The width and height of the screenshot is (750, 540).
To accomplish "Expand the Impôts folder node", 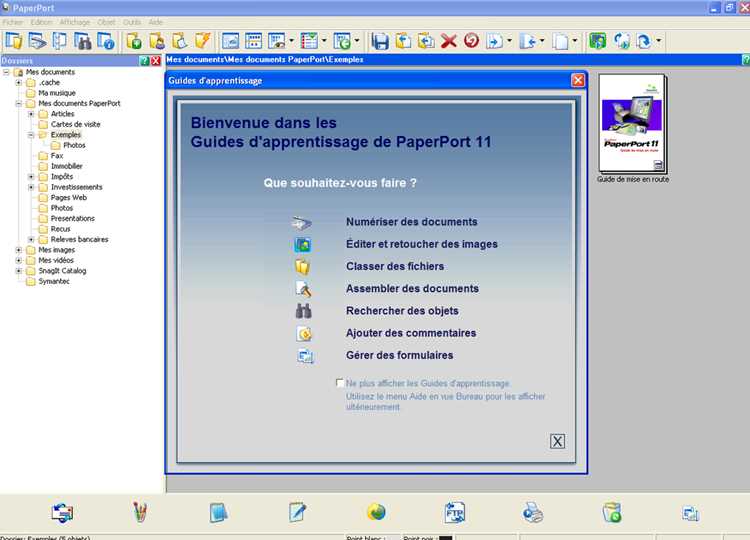I will point(31,176).
